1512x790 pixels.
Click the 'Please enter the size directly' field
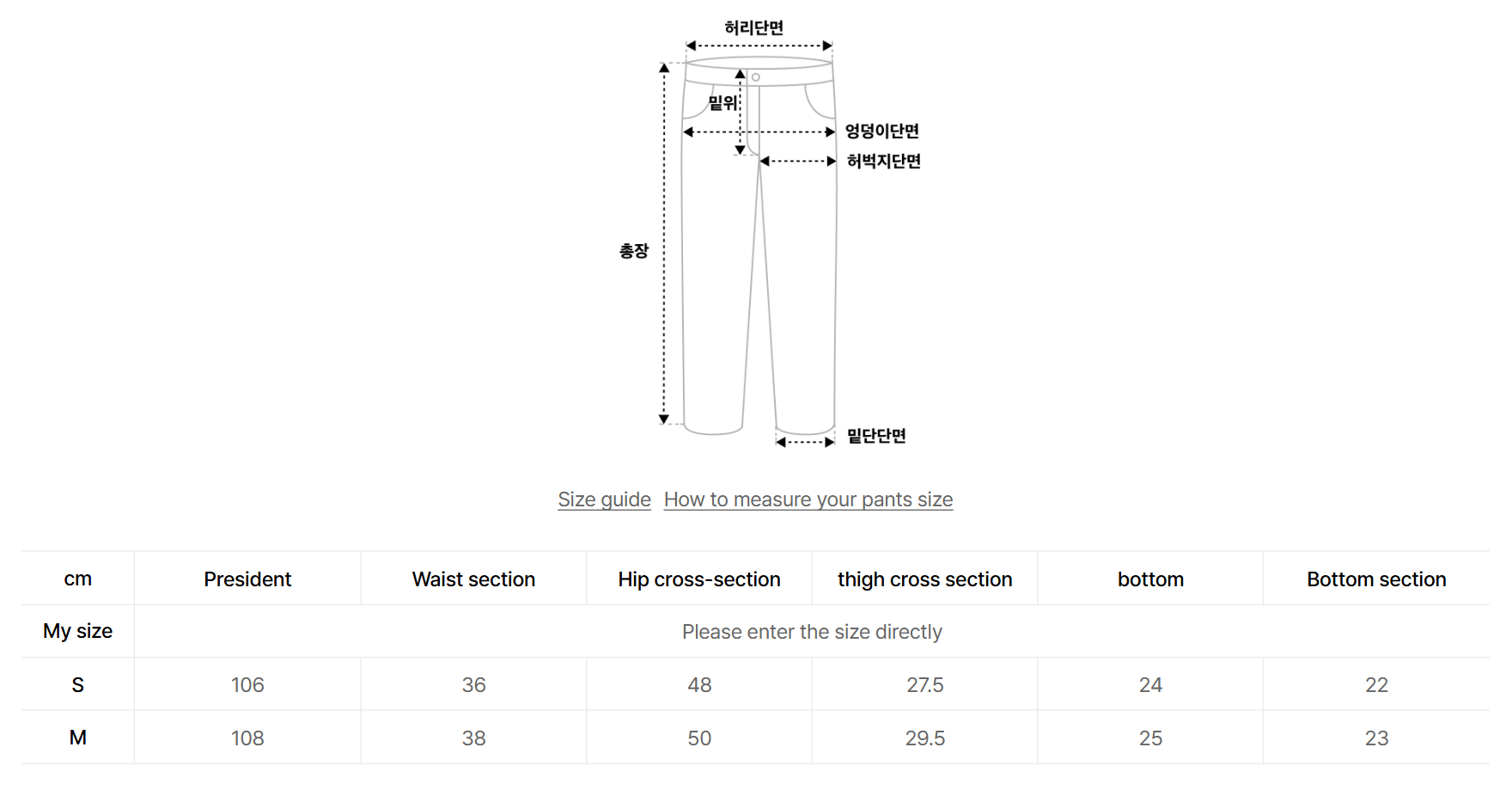(x=811, y=632)
